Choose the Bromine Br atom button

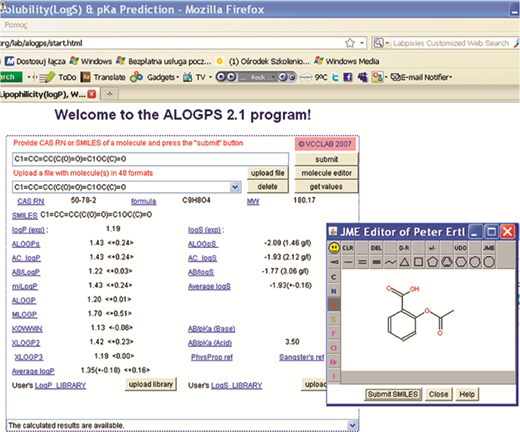click(334, 362)
